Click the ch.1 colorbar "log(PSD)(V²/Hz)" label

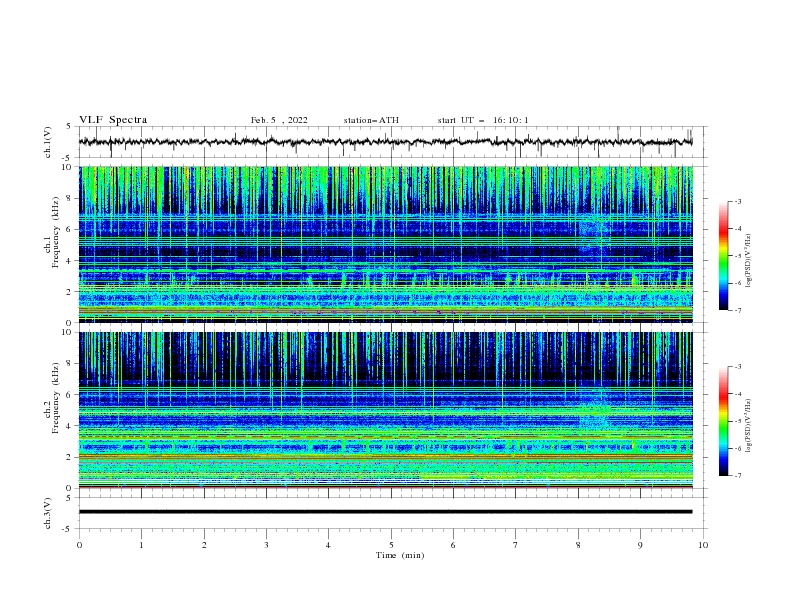click(748, 261)
